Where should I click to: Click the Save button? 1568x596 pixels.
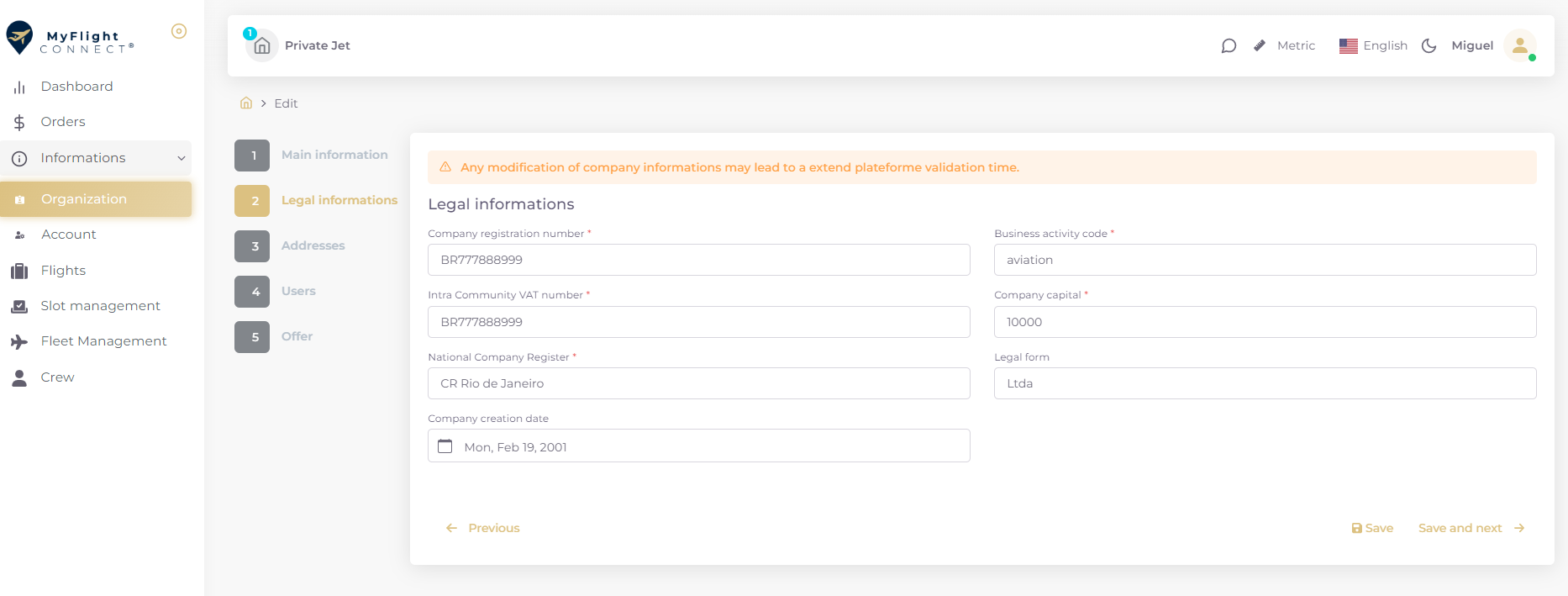pos(1372,528)
